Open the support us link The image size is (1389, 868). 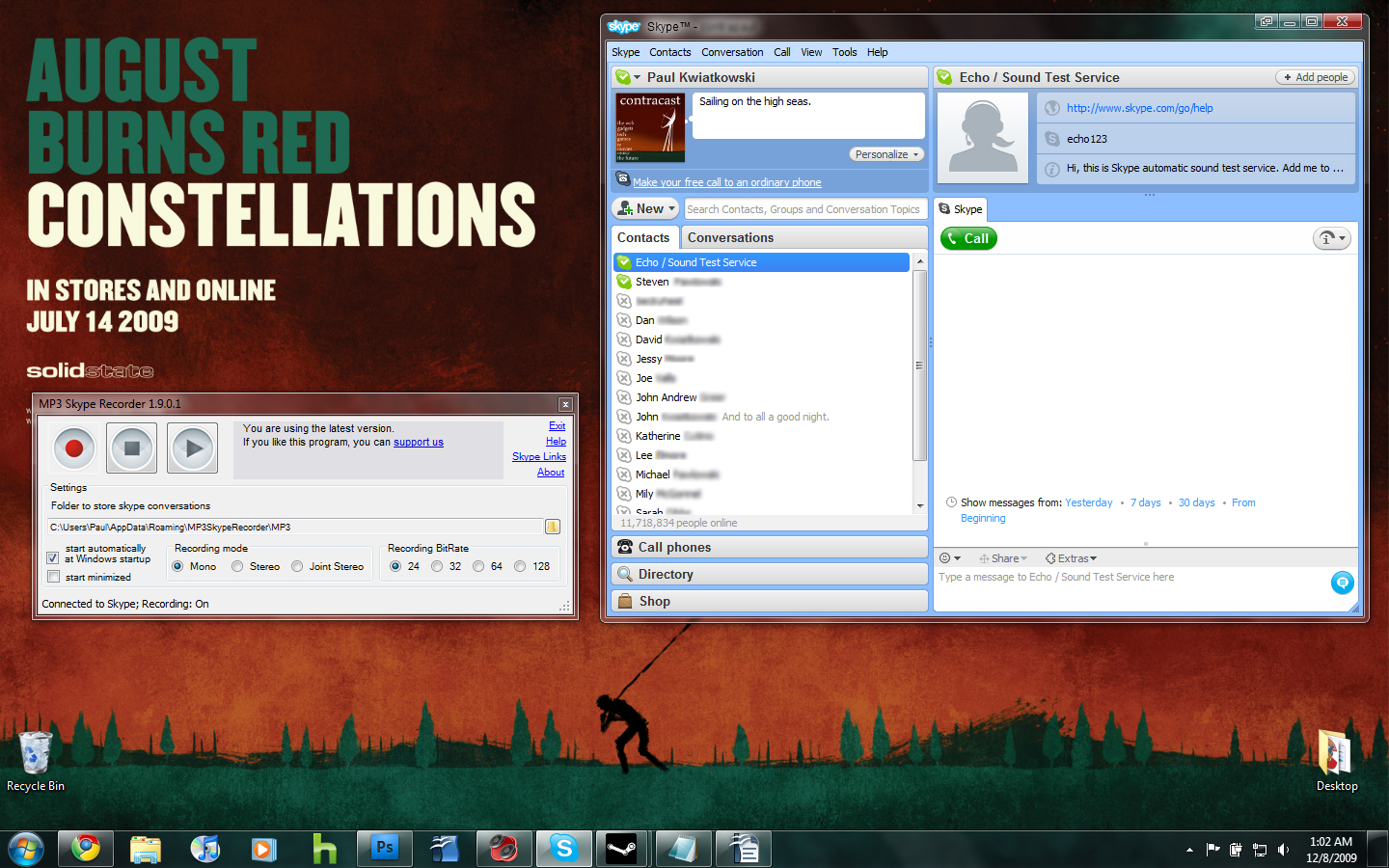(419, 442)
